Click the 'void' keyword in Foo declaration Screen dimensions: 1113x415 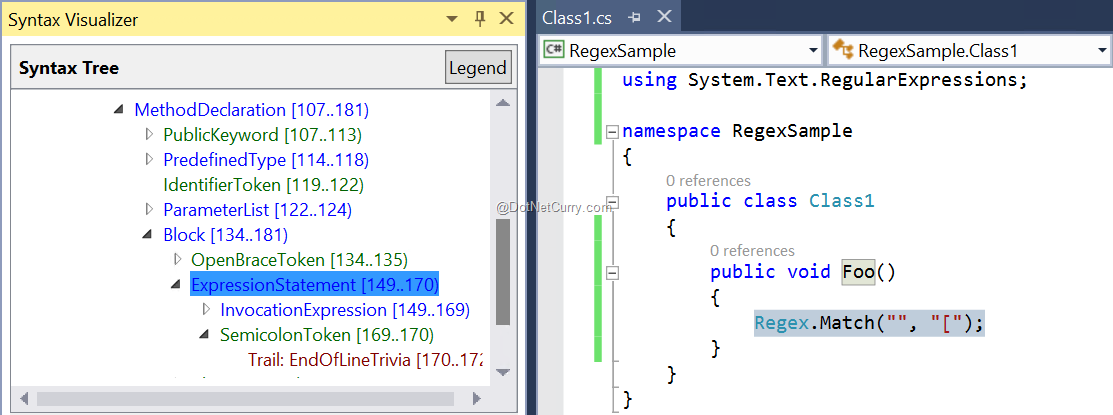pyautogui.click(x=808, y=272)
